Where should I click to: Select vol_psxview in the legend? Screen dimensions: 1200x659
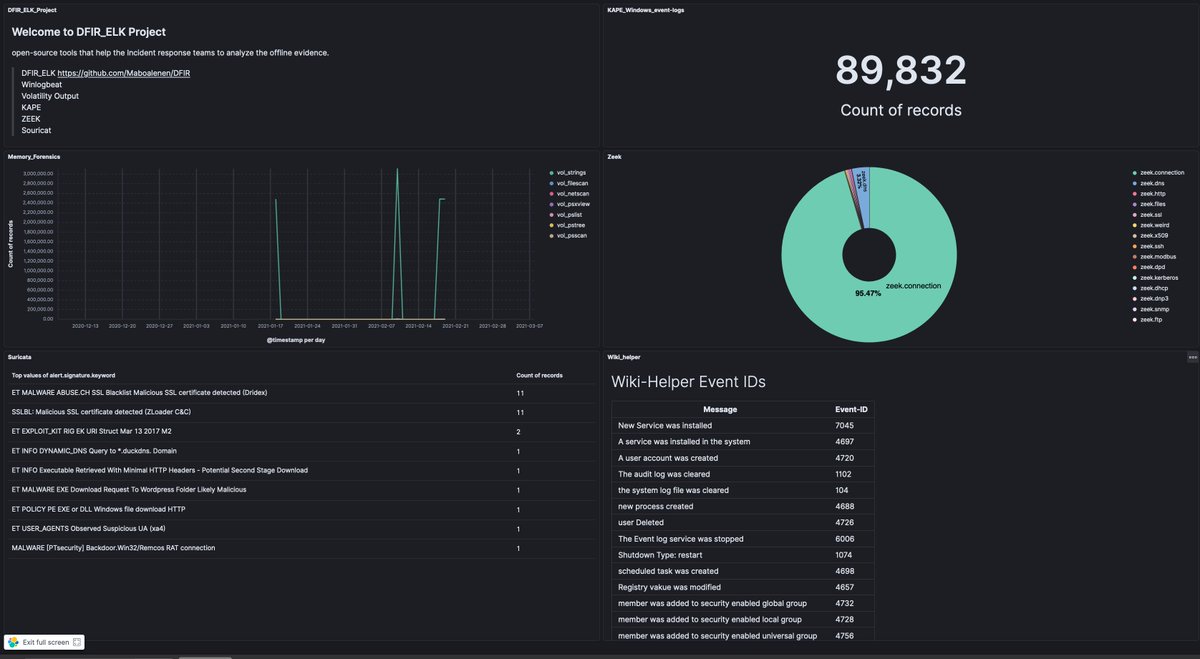pos(572,204)
